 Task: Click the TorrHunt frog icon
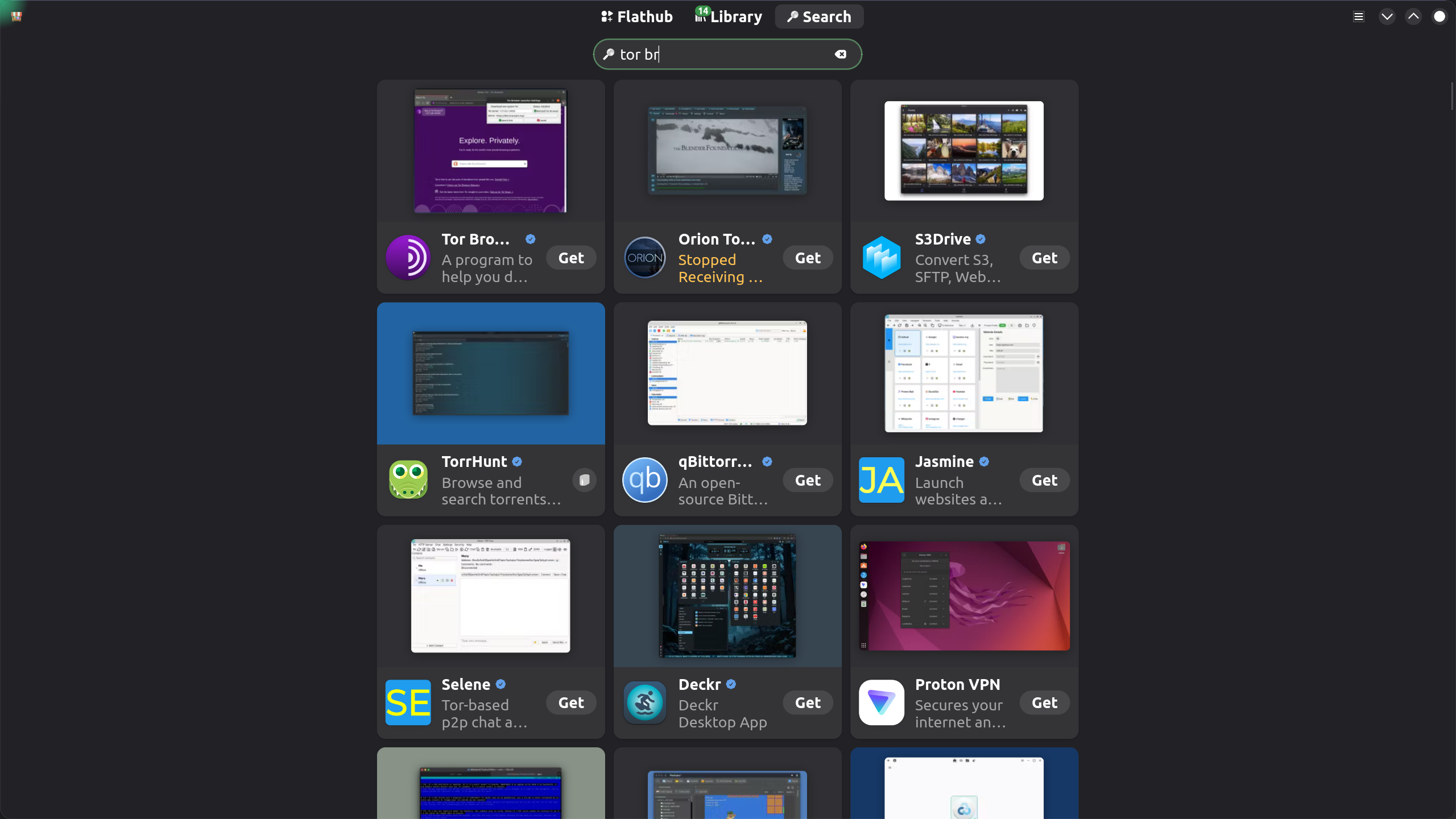click(408, 480)
